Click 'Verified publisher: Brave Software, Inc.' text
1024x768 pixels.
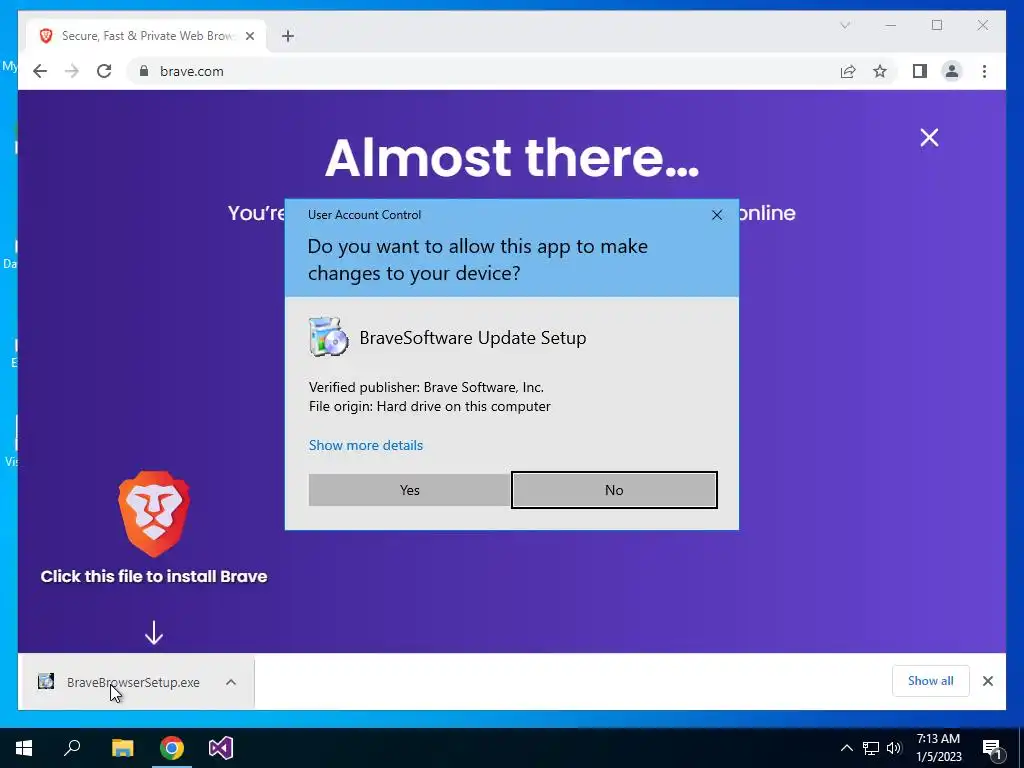coord(426,387)
